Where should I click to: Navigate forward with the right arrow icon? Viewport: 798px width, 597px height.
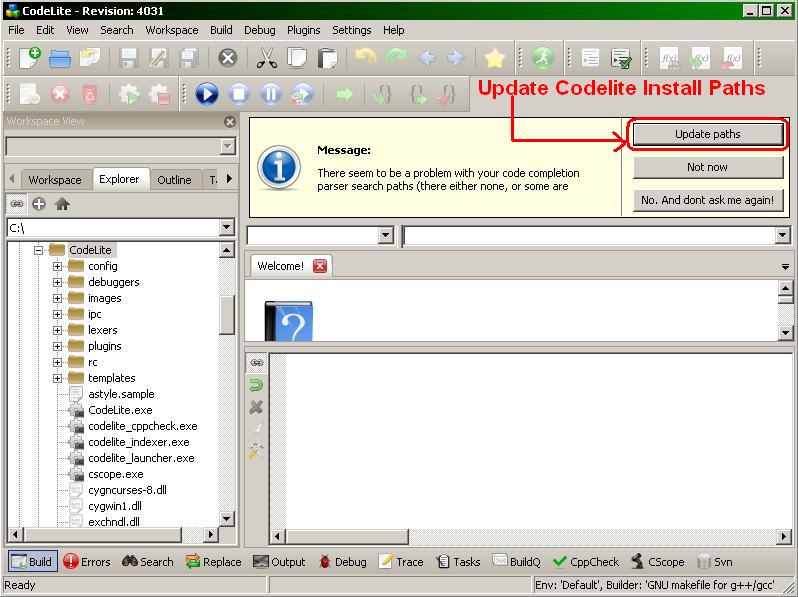pyautogui.click(x=456, y=58)
